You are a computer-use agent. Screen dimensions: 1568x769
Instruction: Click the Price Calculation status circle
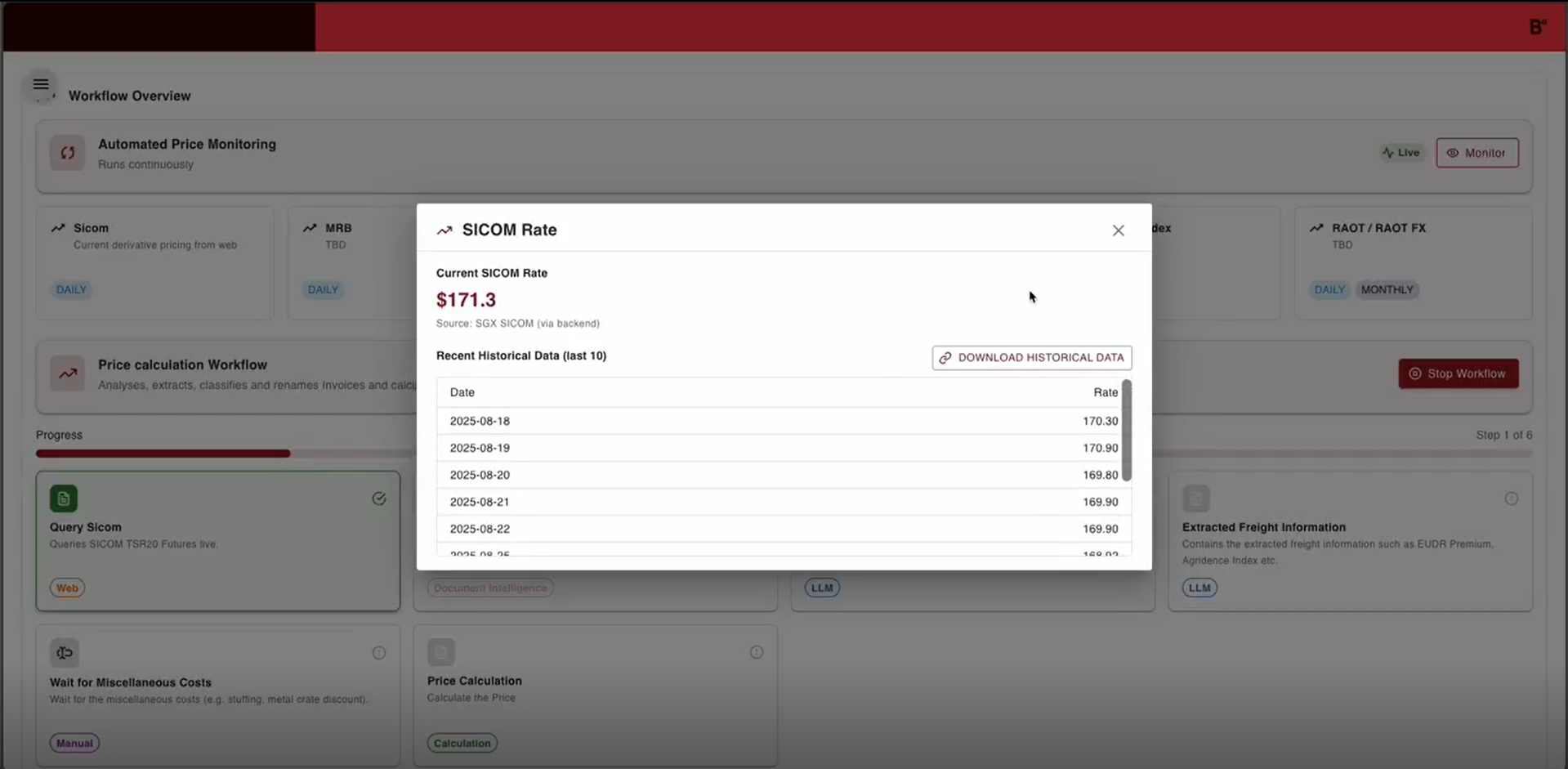757,652
